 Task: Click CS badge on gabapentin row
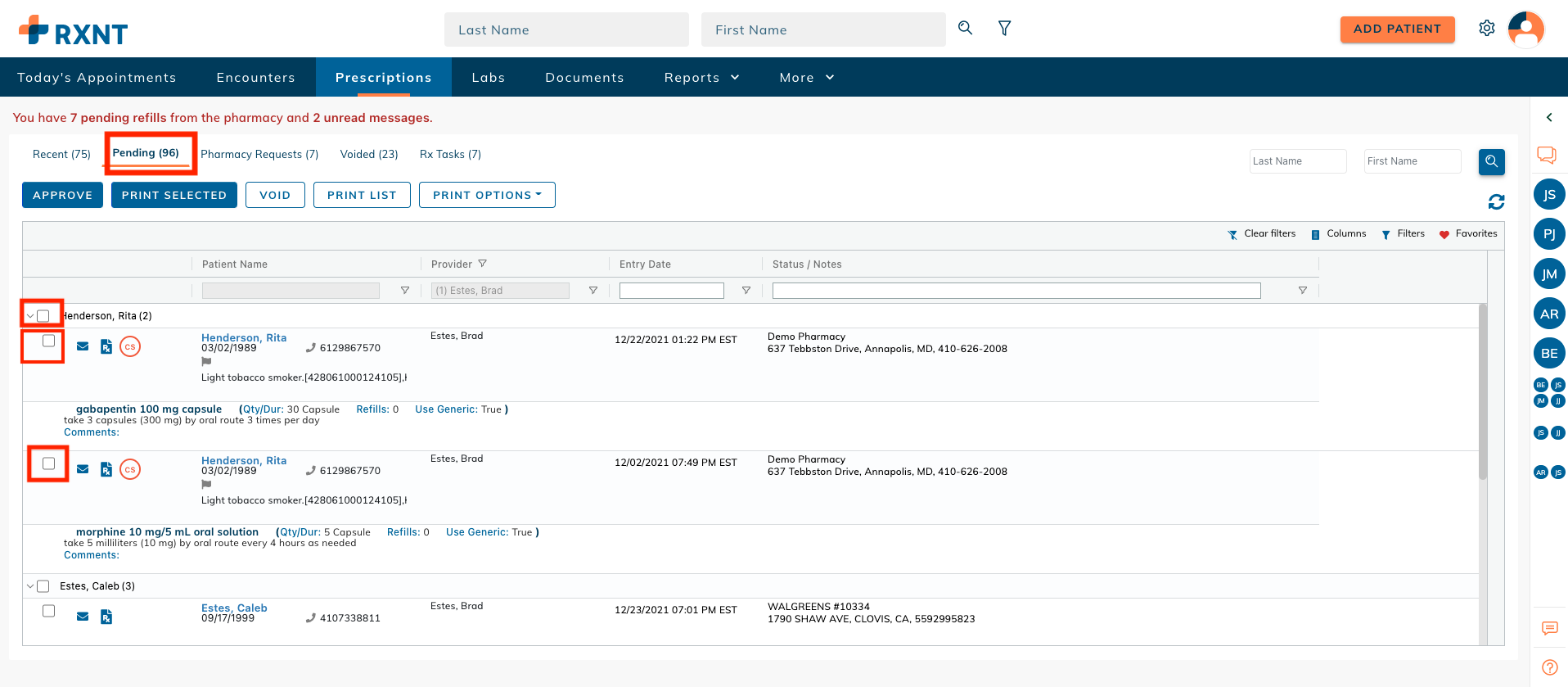tap(130, 346)
